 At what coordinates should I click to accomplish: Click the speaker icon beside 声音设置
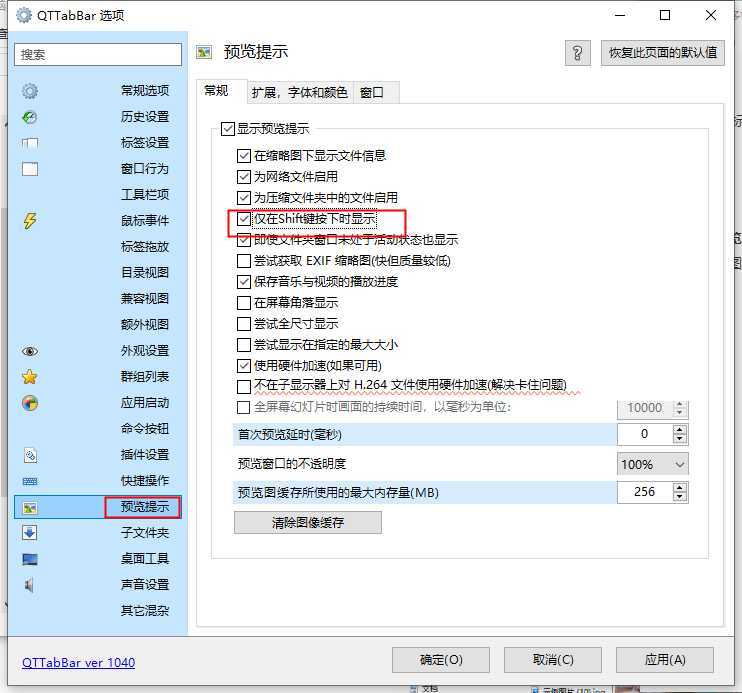tap(29, 586)
